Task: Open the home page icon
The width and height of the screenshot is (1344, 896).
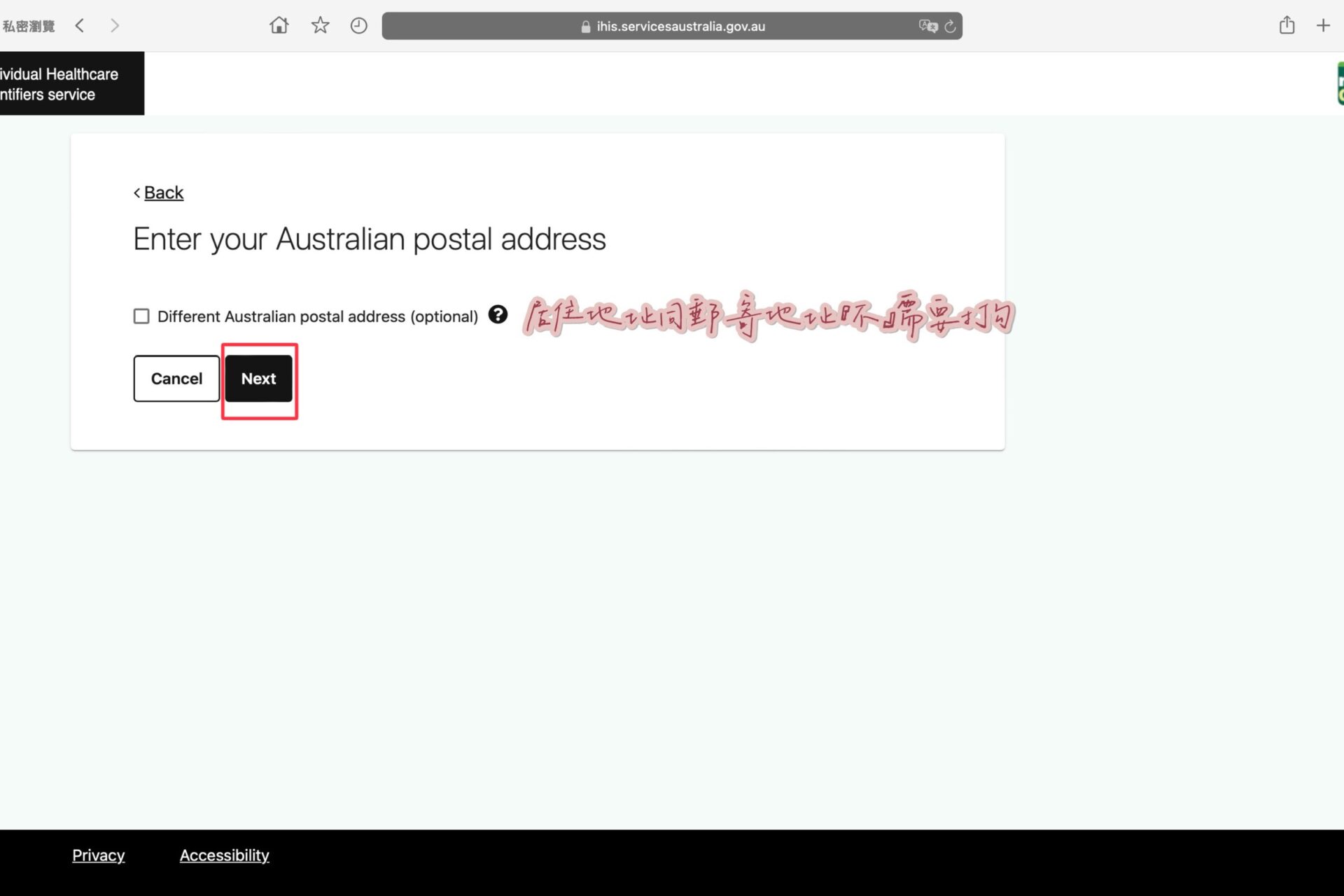Action: [279, 26]
